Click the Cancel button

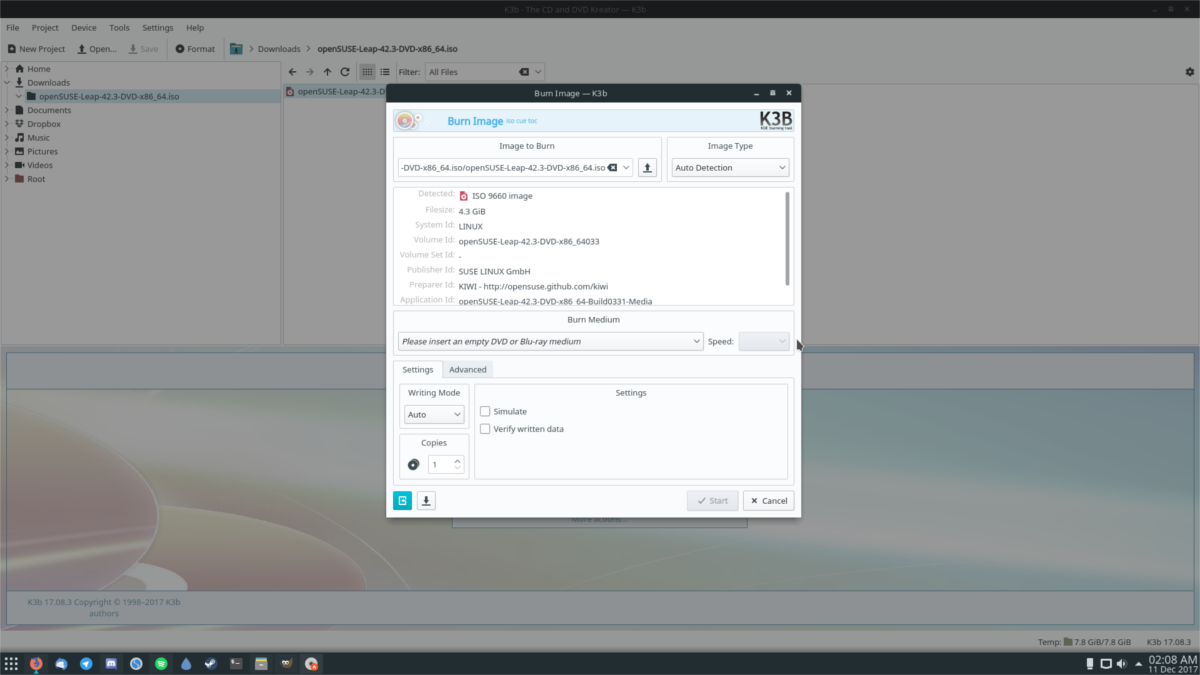768,500
